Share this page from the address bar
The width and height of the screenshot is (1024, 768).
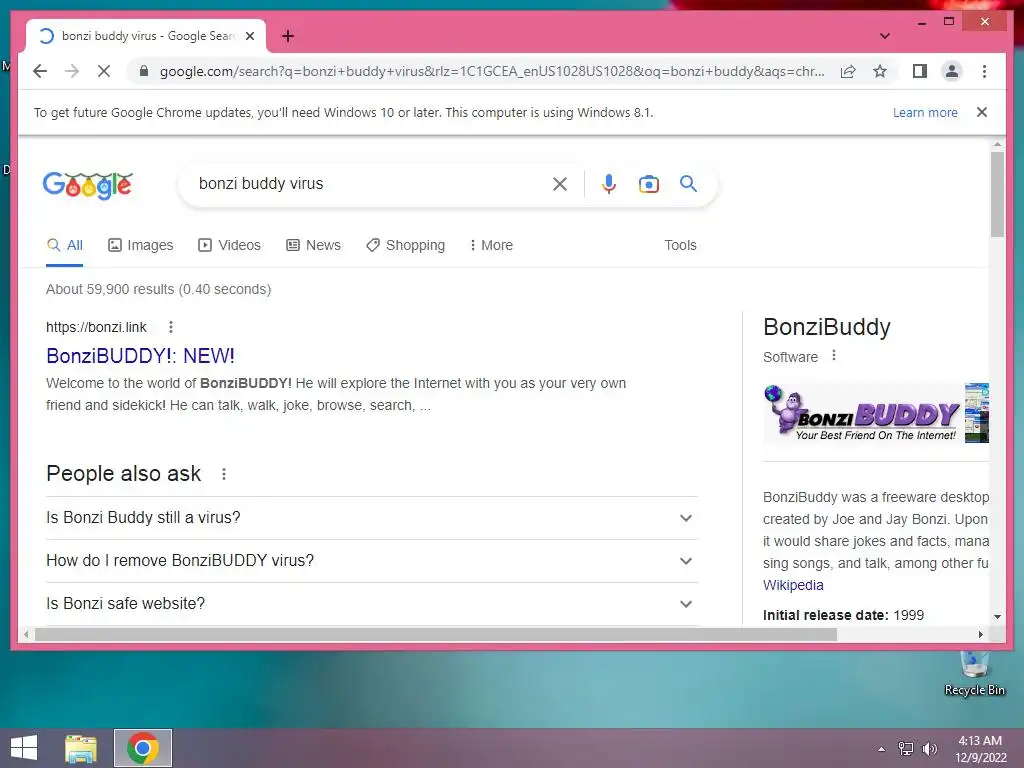[x=848, y=71]
